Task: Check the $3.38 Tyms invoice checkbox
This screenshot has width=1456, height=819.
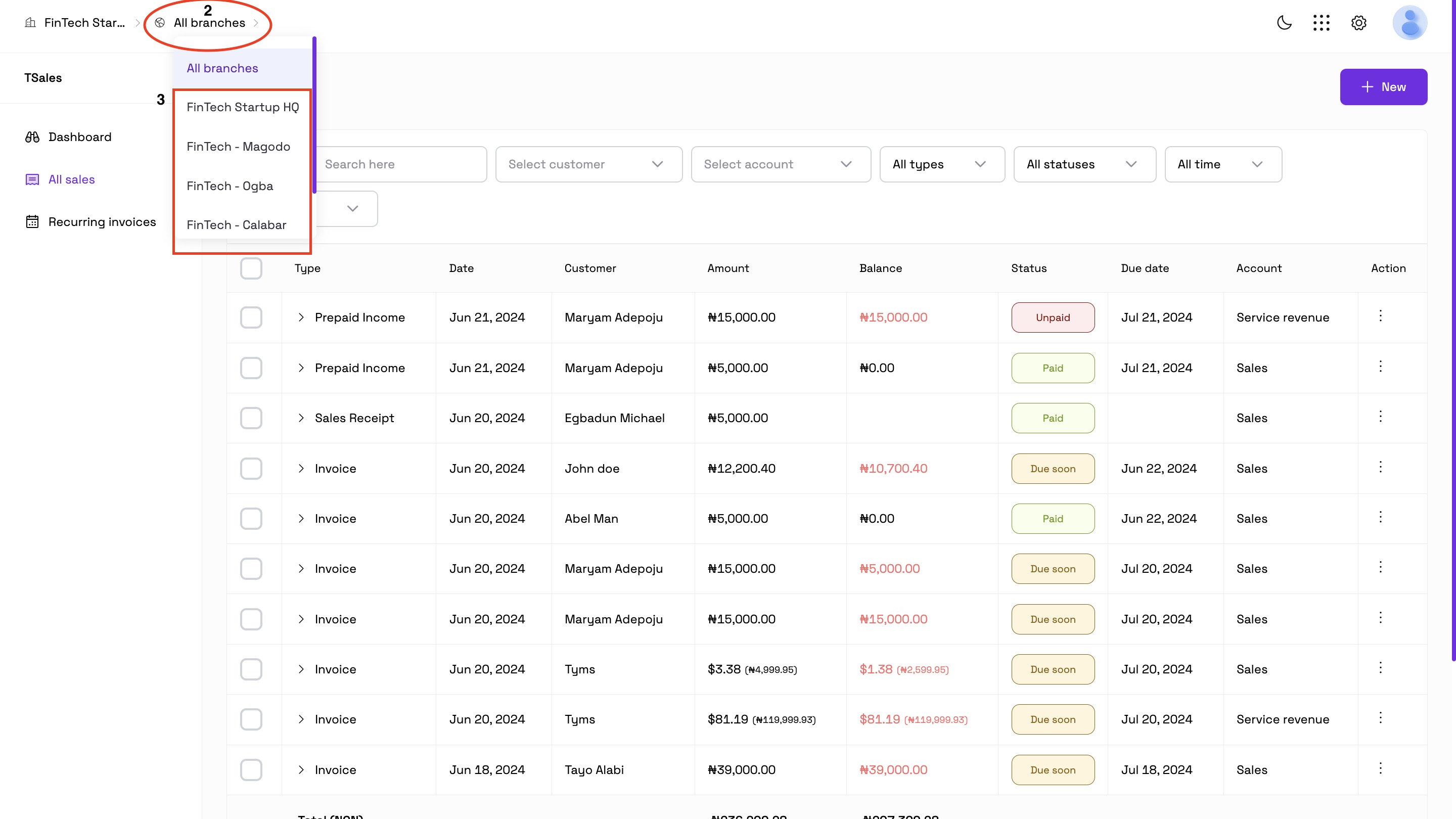Action: point(251,669)
